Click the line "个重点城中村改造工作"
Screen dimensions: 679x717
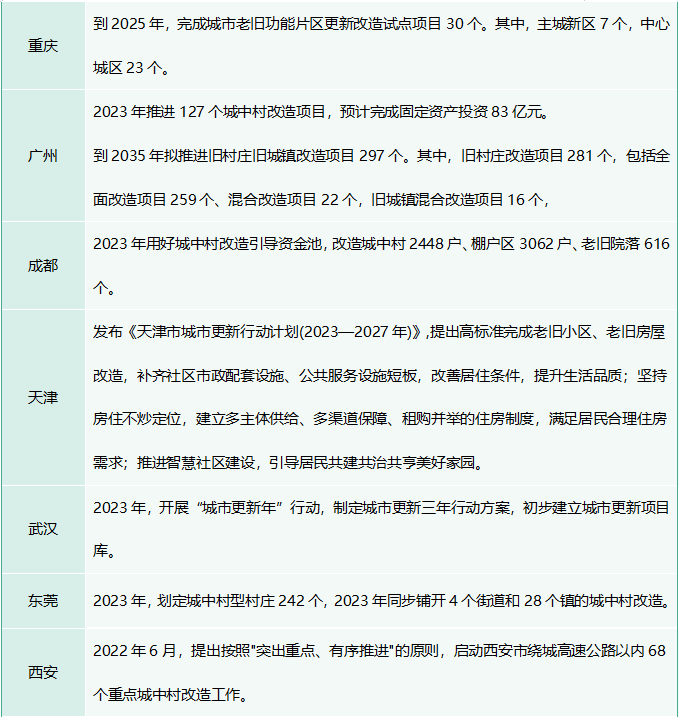click(169, 694)
